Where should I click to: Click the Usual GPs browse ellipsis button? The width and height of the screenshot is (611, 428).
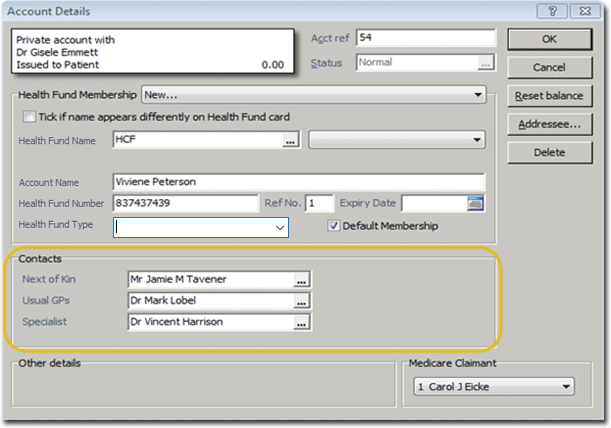pyautogui.click(x=301, y=300)
